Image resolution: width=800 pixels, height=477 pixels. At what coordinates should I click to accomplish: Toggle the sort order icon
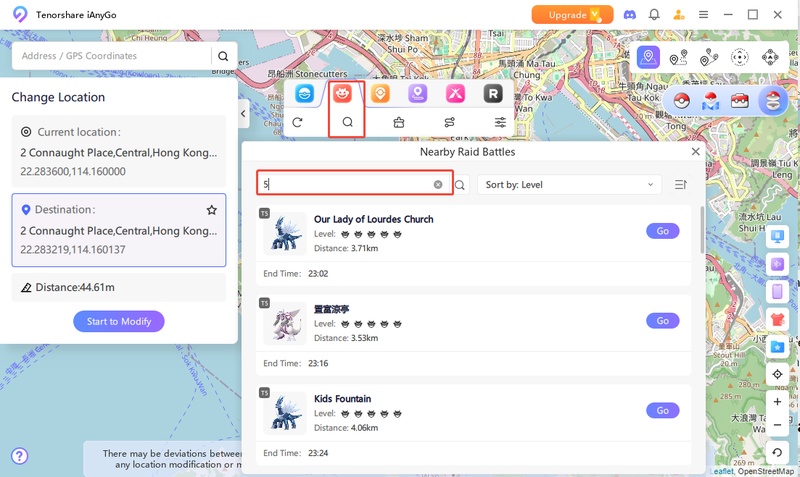point(681,185)
